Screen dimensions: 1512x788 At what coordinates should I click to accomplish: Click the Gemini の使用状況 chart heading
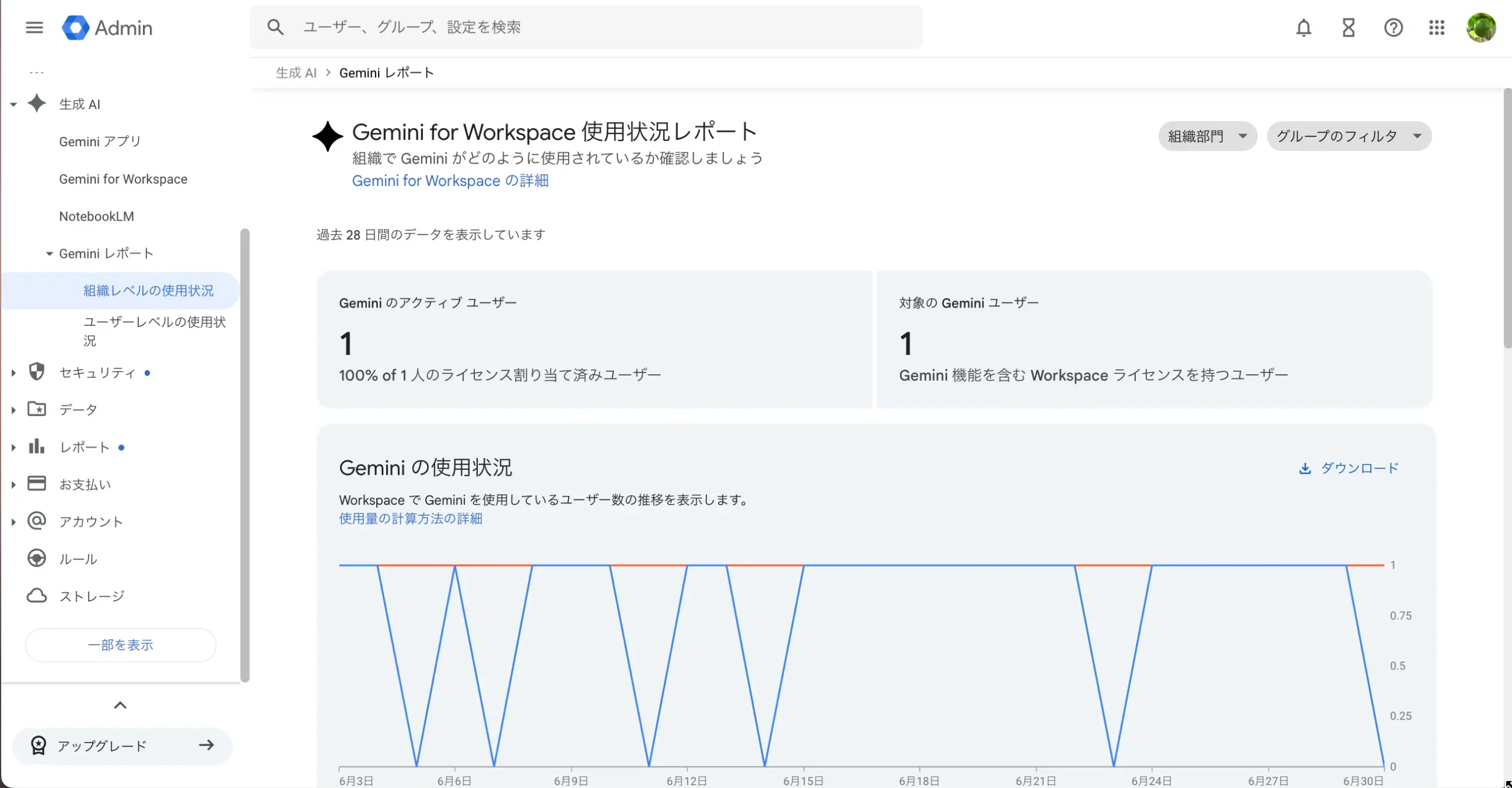[425, 468]
